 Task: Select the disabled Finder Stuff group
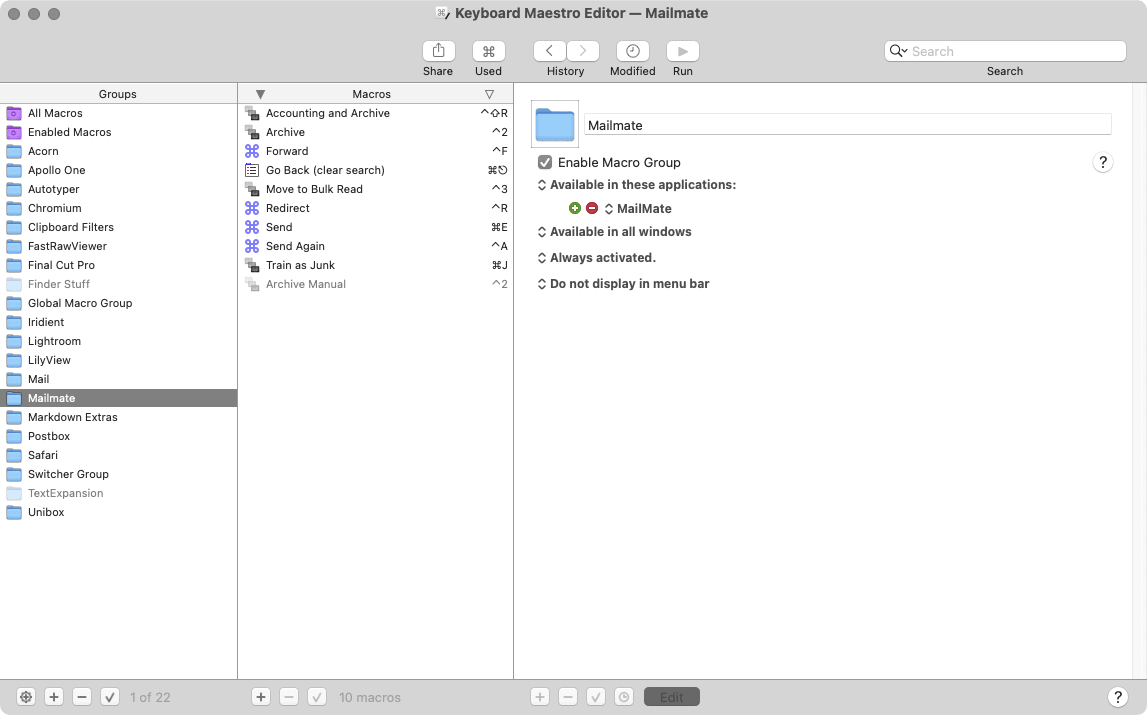coord(119,285)
